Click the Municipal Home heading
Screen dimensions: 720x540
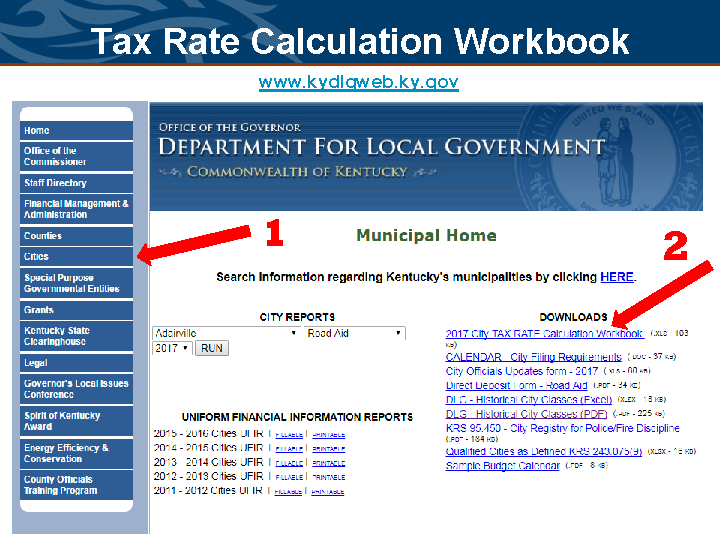coord(426,236)
